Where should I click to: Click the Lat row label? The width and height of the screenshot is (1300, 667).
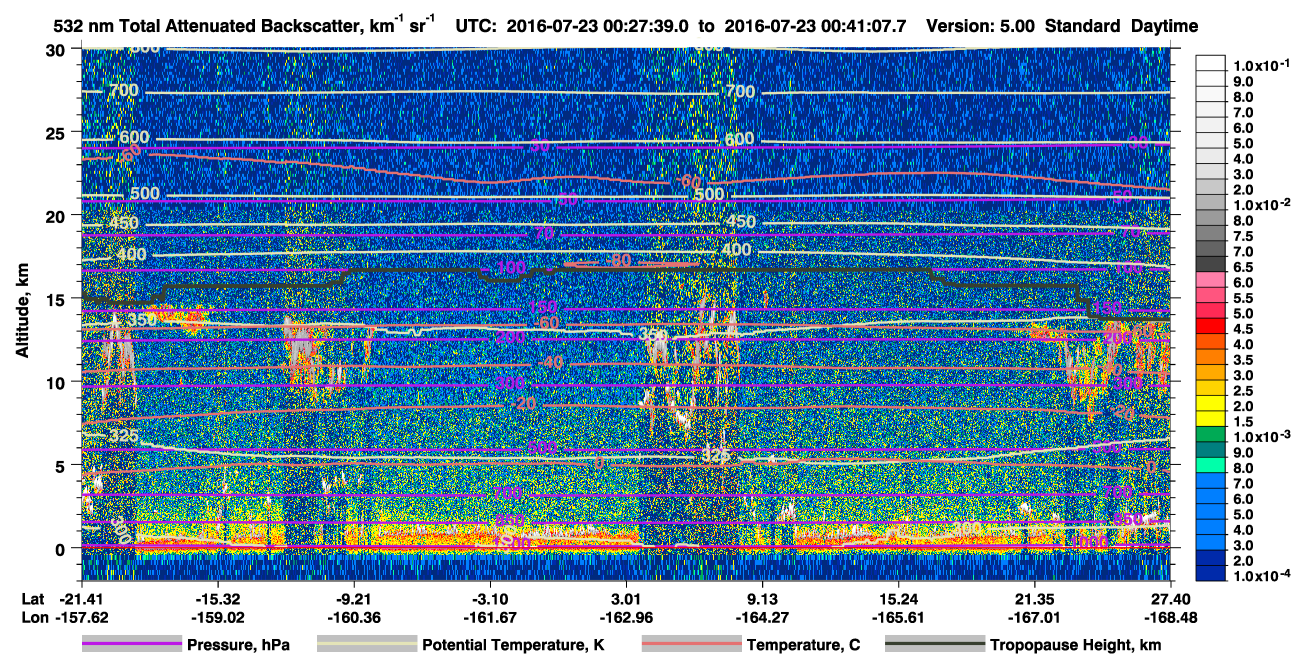[x=32, y=598]
